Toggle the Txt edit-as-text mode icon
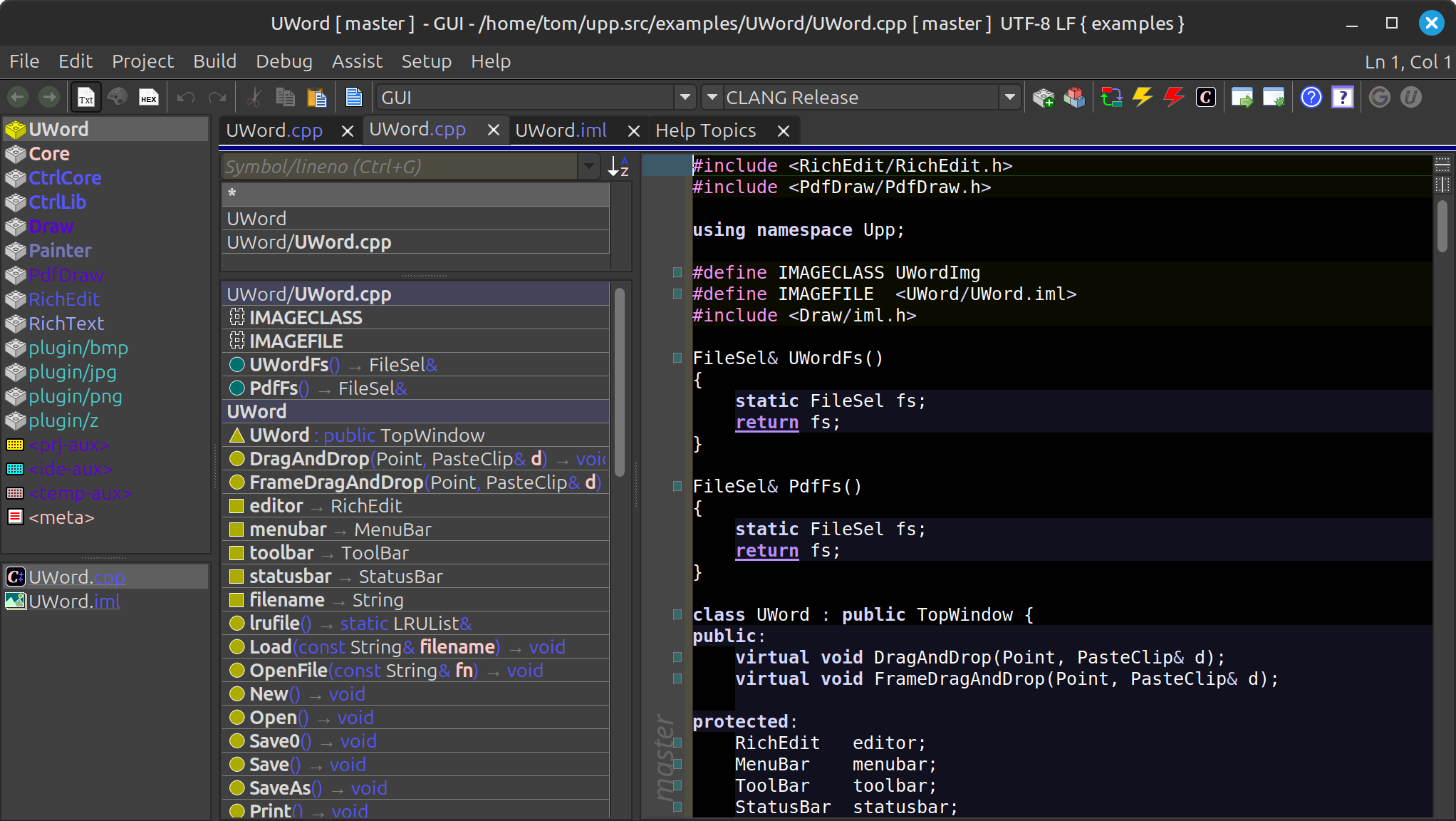Viewport: 1456px width, 821px height. (x=86, y=98)
